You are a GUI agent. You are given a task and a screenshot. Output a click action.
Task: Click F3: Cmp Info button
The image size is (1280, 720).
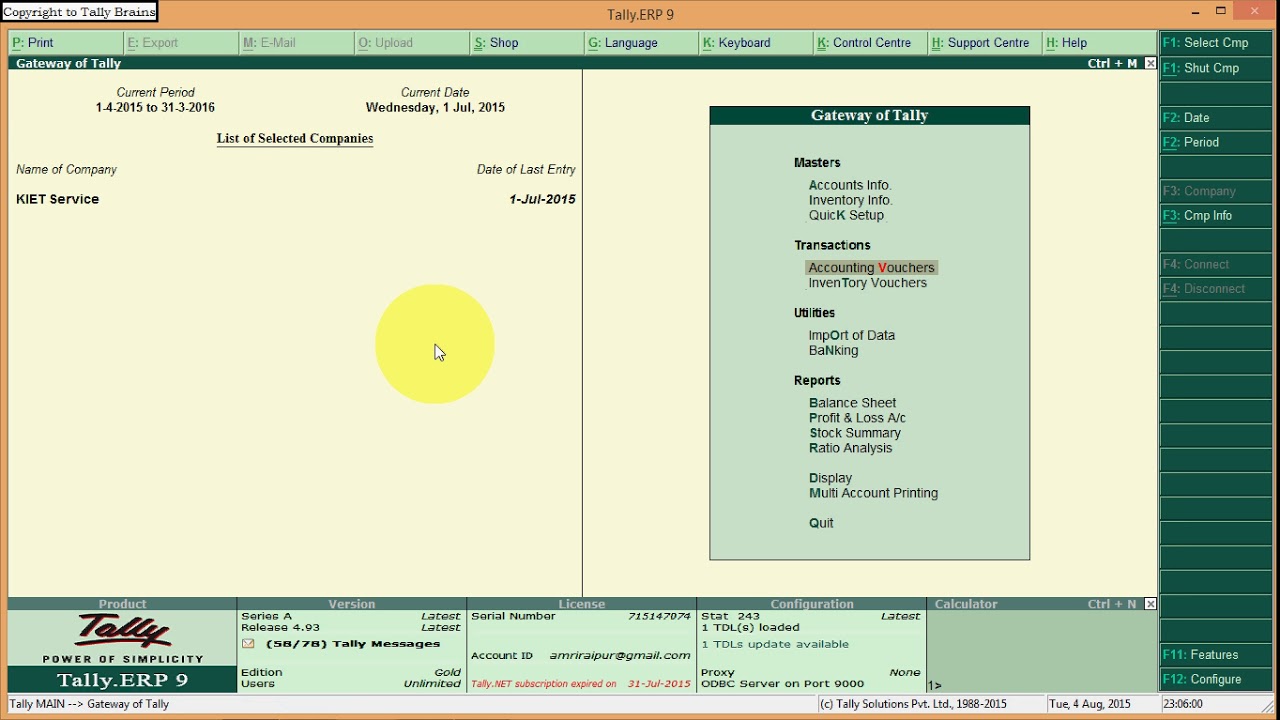click(1215, 216)
